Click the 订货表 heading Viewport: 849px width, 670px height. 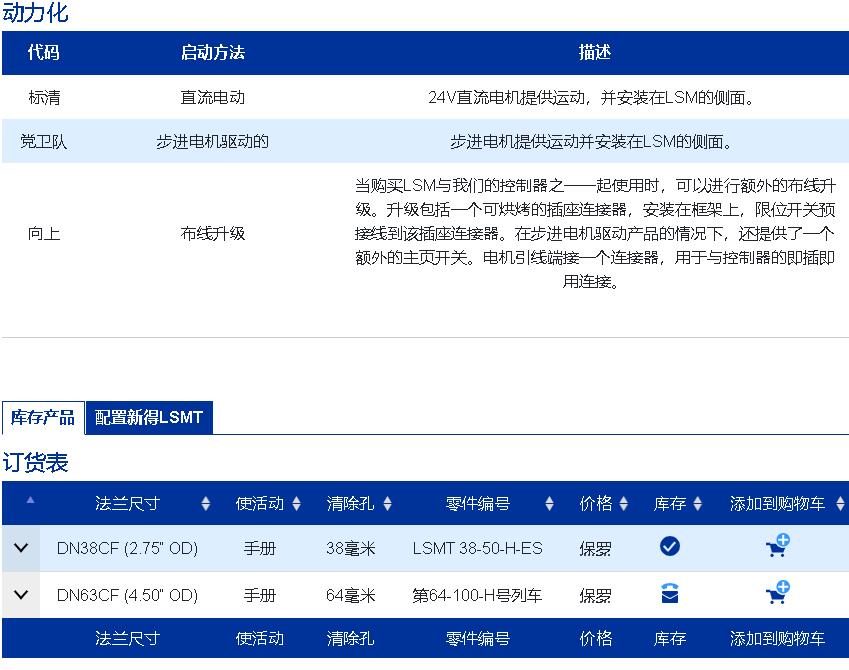pyautogui.click(x=35, y=463)
